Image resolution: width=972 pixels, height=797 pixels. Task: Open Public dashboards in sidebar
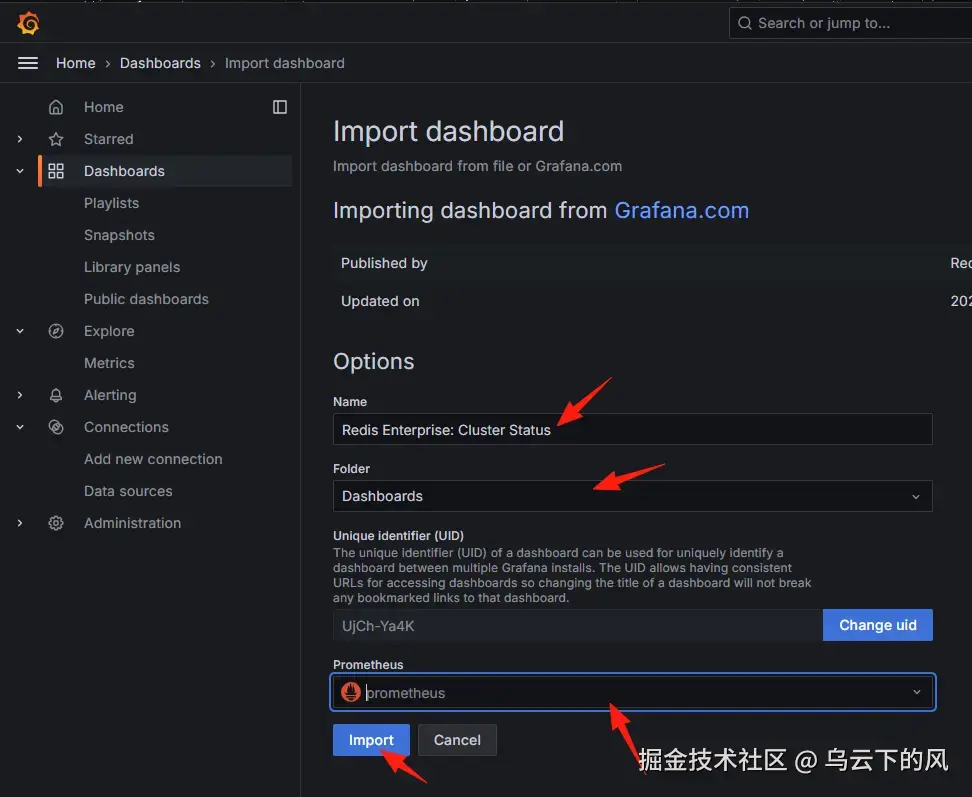[146, 299]
